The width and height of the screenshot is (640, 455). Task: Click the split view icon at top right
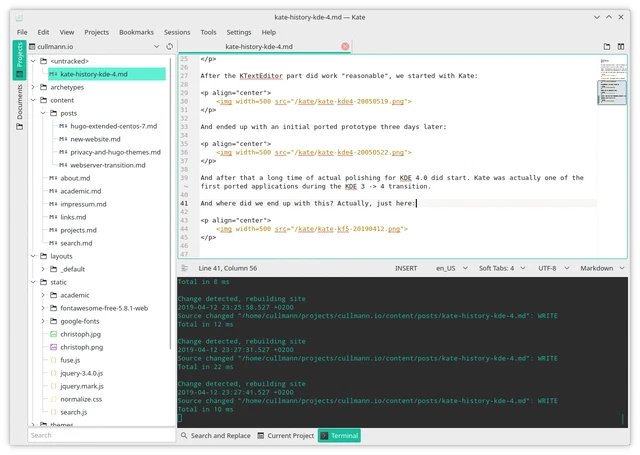(x=620, y=47)
